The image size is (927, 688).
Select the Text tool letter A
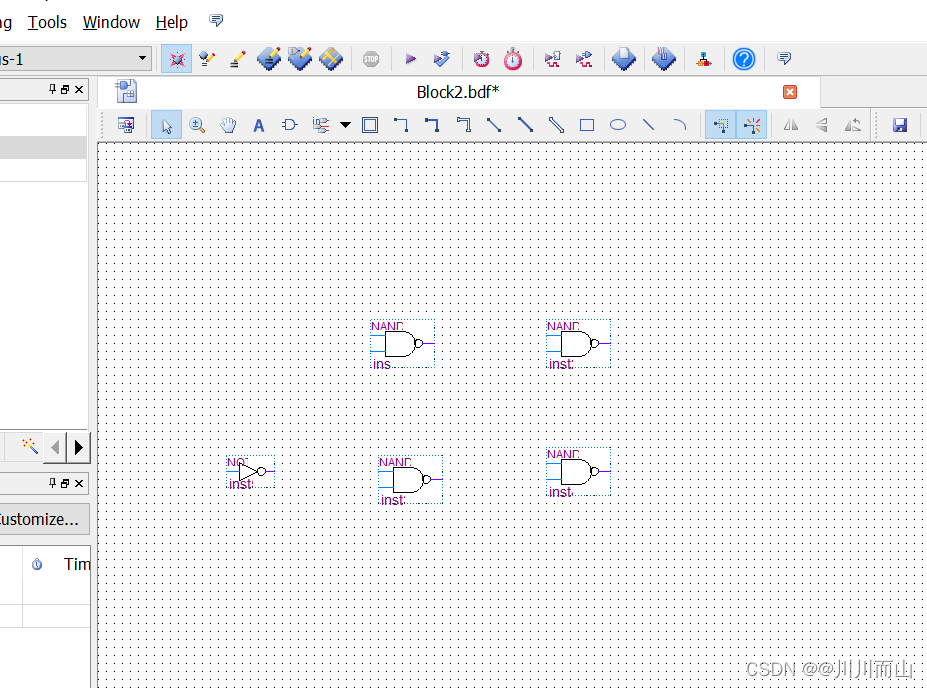pos(258,125)
